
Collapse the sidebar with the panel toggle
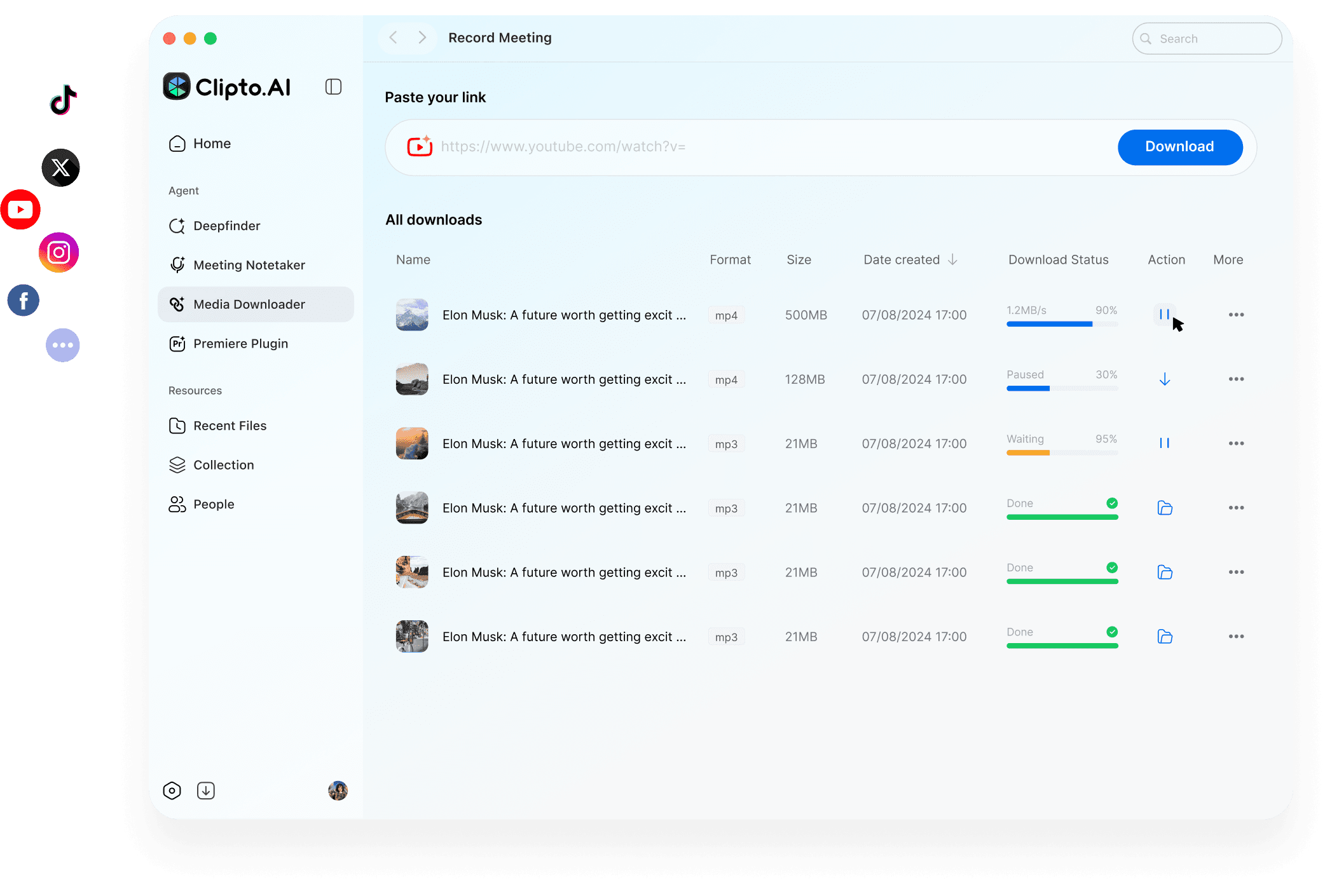point(333,86)
